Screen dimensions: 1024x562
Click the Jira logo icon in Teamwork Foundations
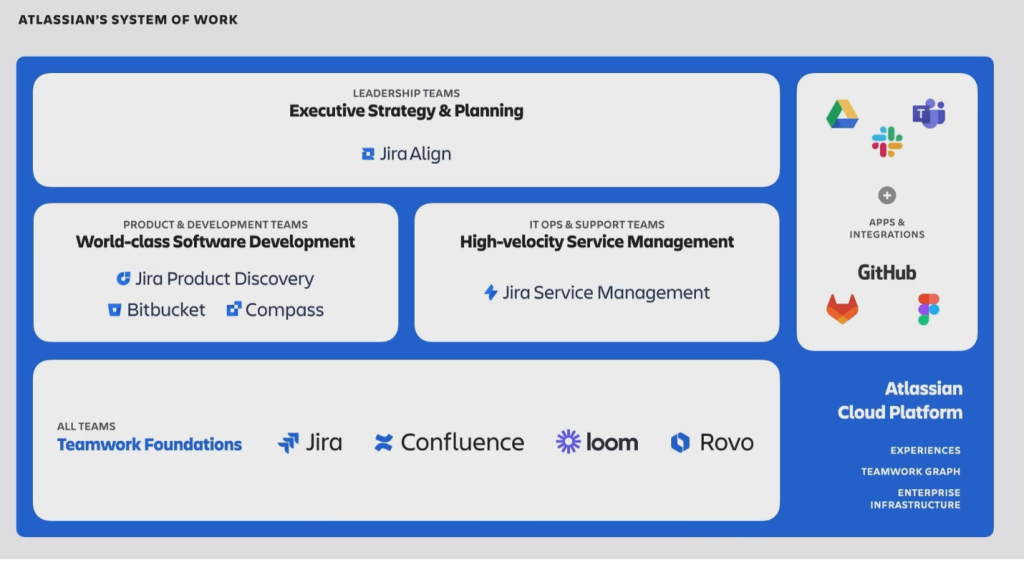tap(288, 442)
